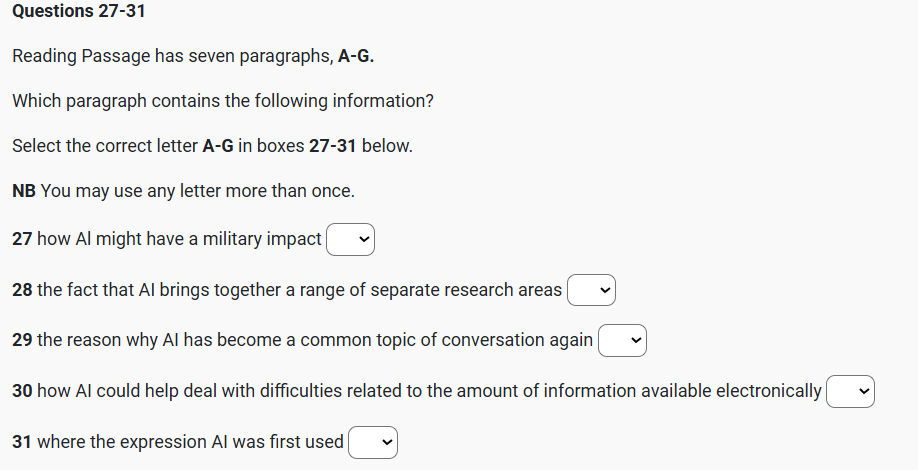Click "Which paragraph contains the following information?"
The image size is (918, 470).
pyautogui.click(x=222, y=101)
